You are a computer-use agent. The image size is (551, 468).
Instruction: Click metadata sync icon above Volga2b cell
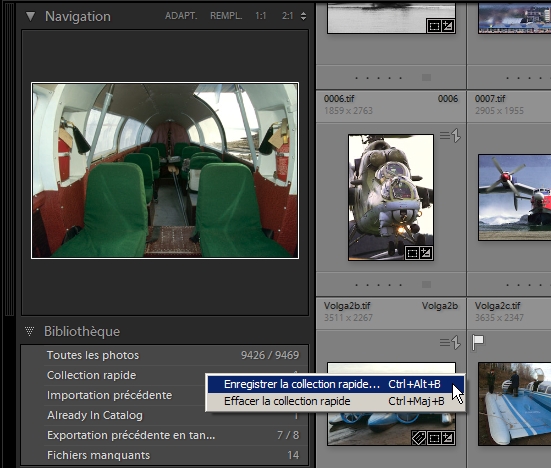tap(450, 342)
